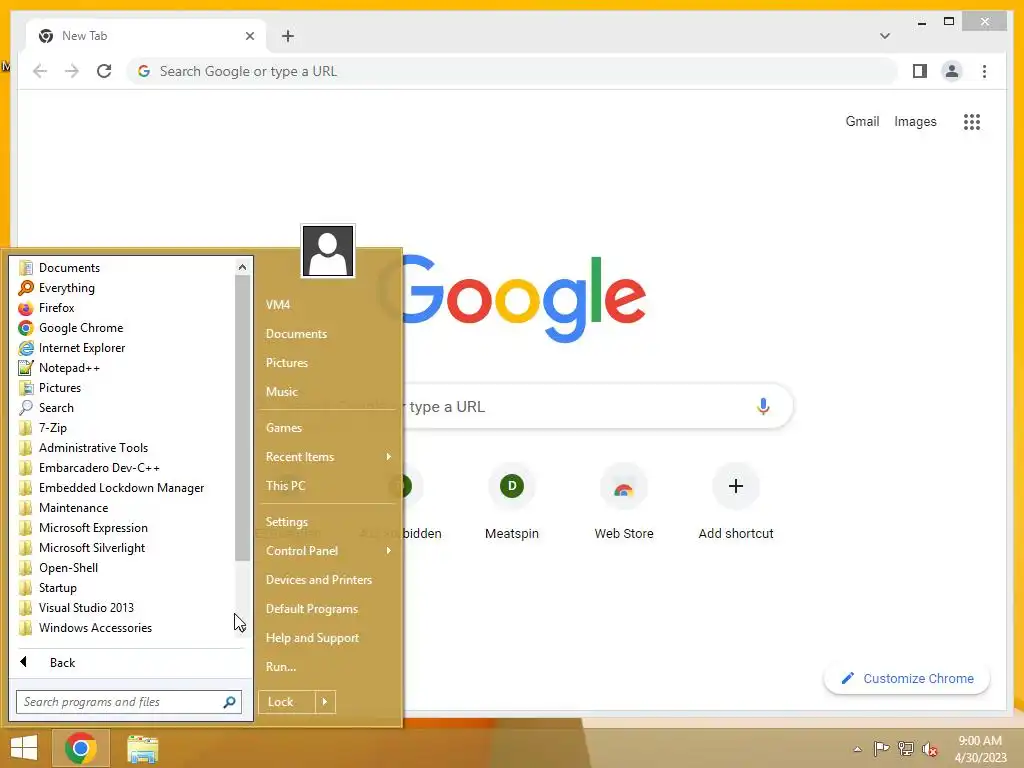
Task: Open Chrome side panel icon
Action: 920,71
